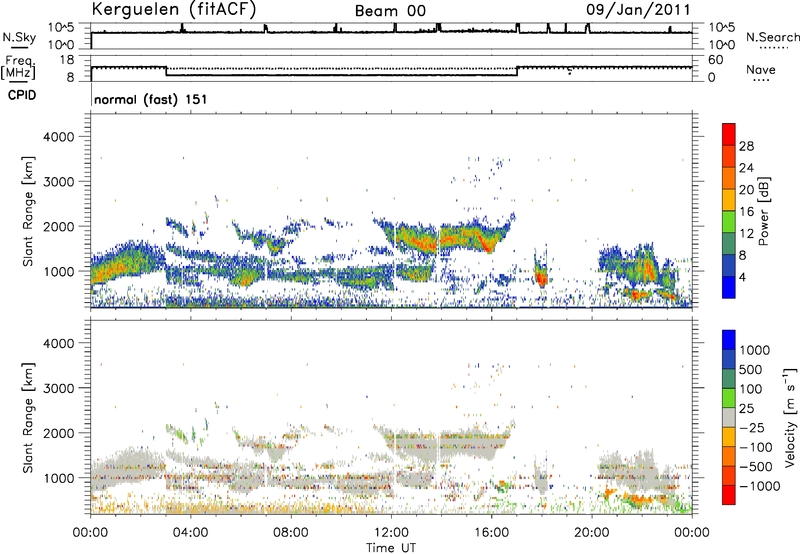Click the blue bottom of the power colorbar
Viewport: 800px width, 554px height.
point(729,287)
